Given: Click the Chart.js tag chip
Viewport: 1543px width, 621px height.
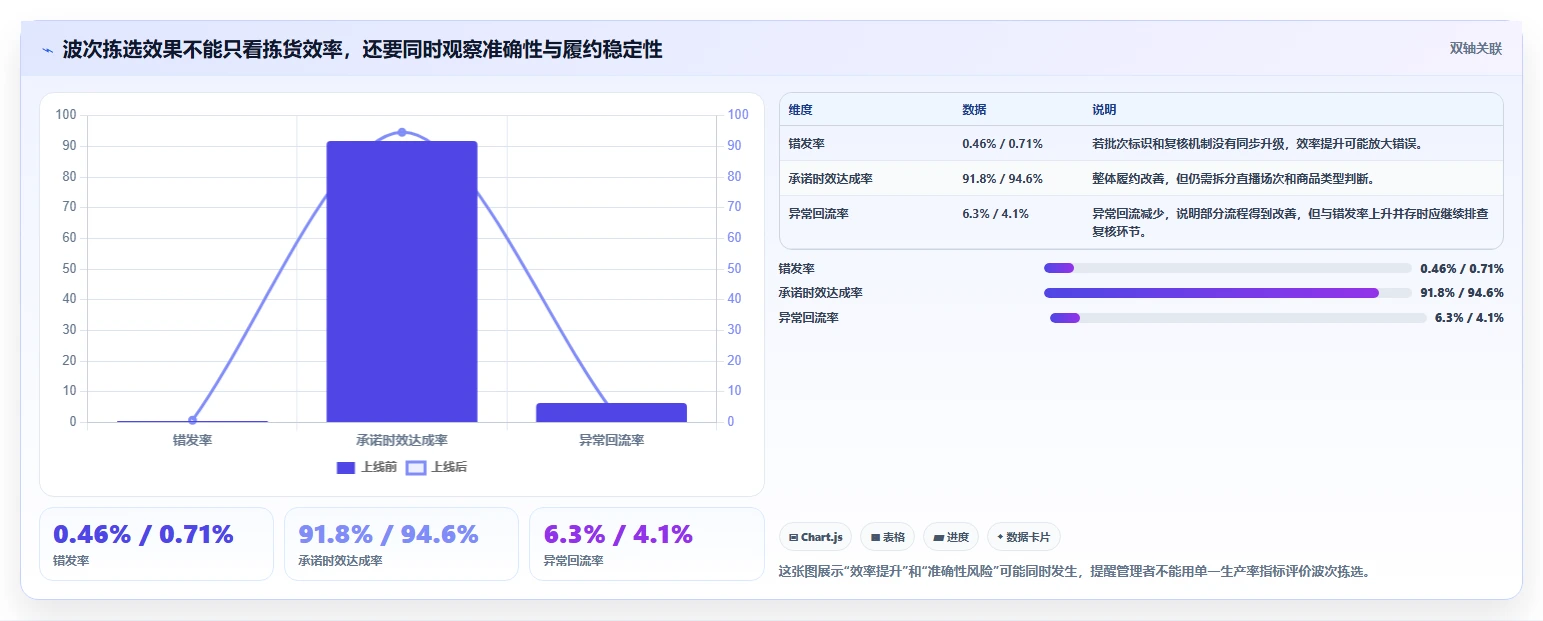Looking at the screenshot, I should coord(815,537).
